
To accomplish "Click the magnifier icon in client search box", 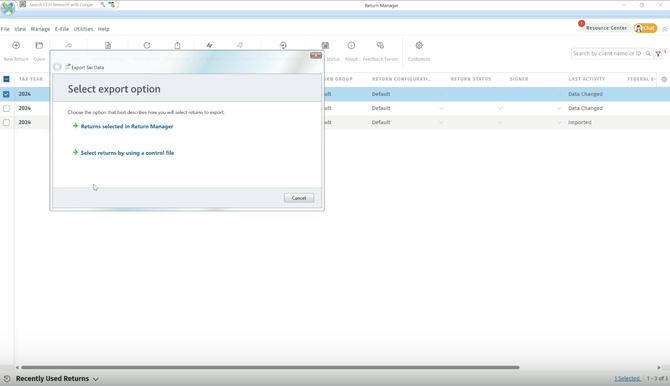I will [648, 53].
